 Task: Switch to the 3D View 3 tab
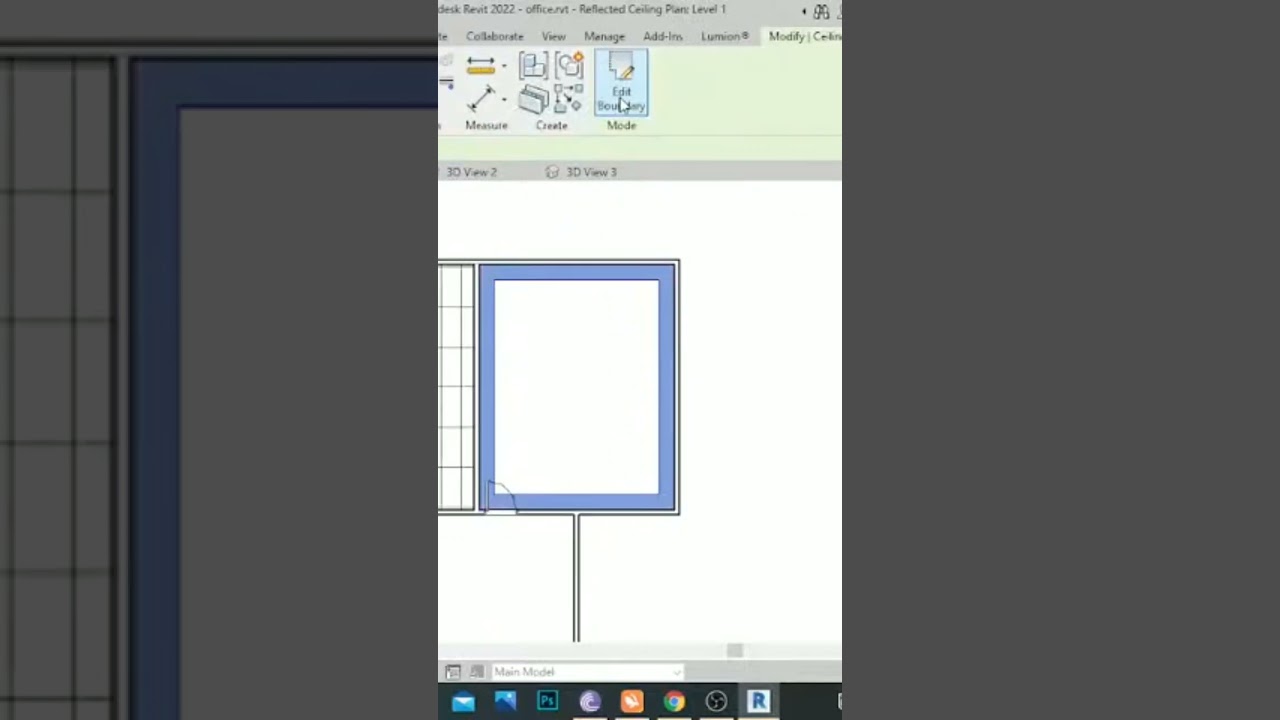click(591, 172)
